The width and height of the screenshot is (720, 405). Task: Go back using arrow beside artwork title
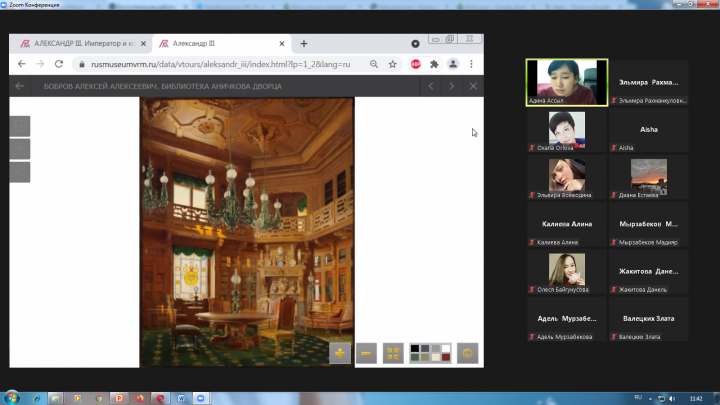[19, 86]
